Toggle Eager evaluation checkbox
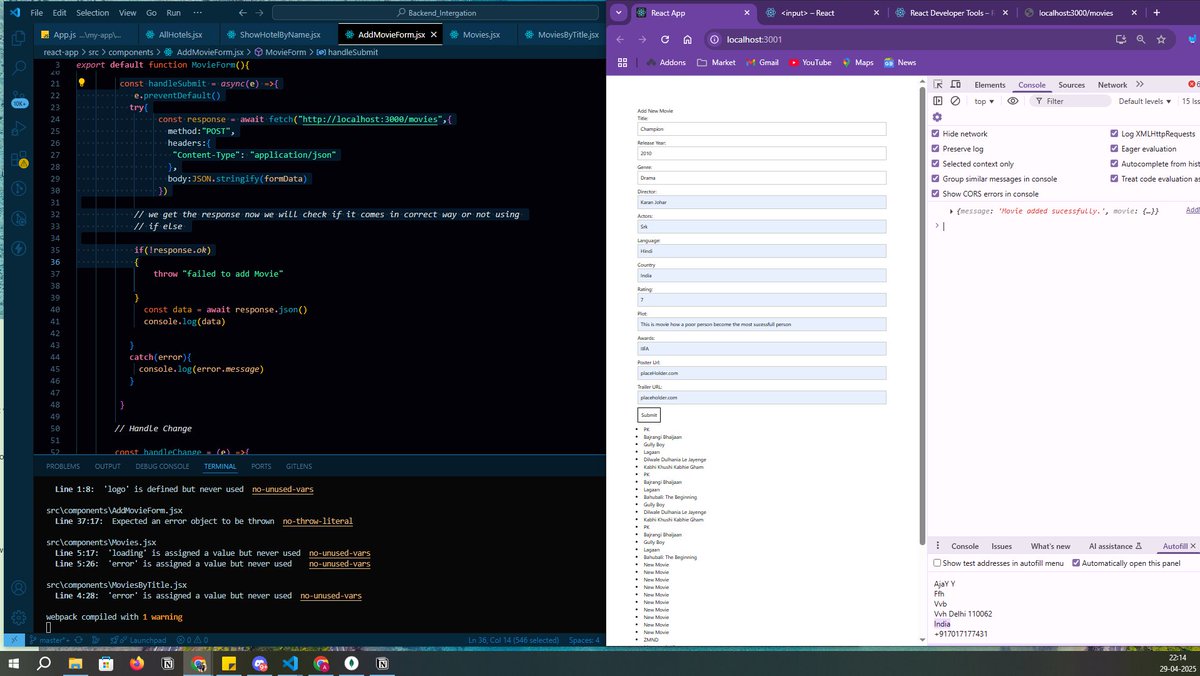 coord(1115,149)
